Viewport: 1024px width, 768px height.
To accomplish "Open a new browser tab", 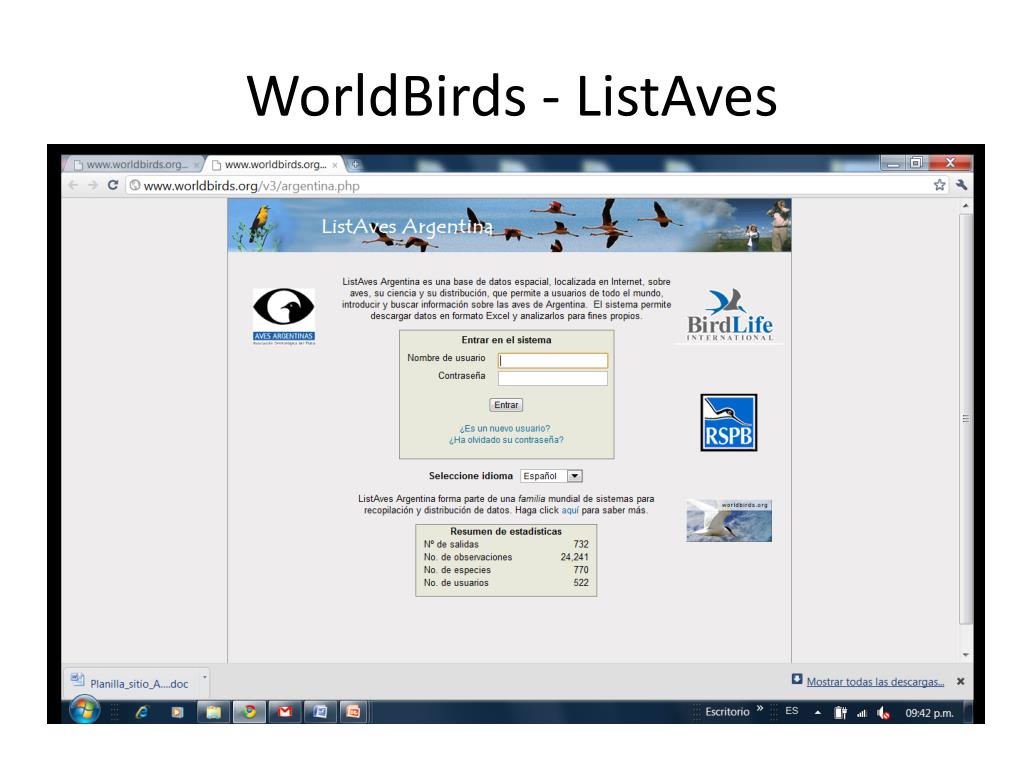I will pyautogui.click(x=355, y=164).
